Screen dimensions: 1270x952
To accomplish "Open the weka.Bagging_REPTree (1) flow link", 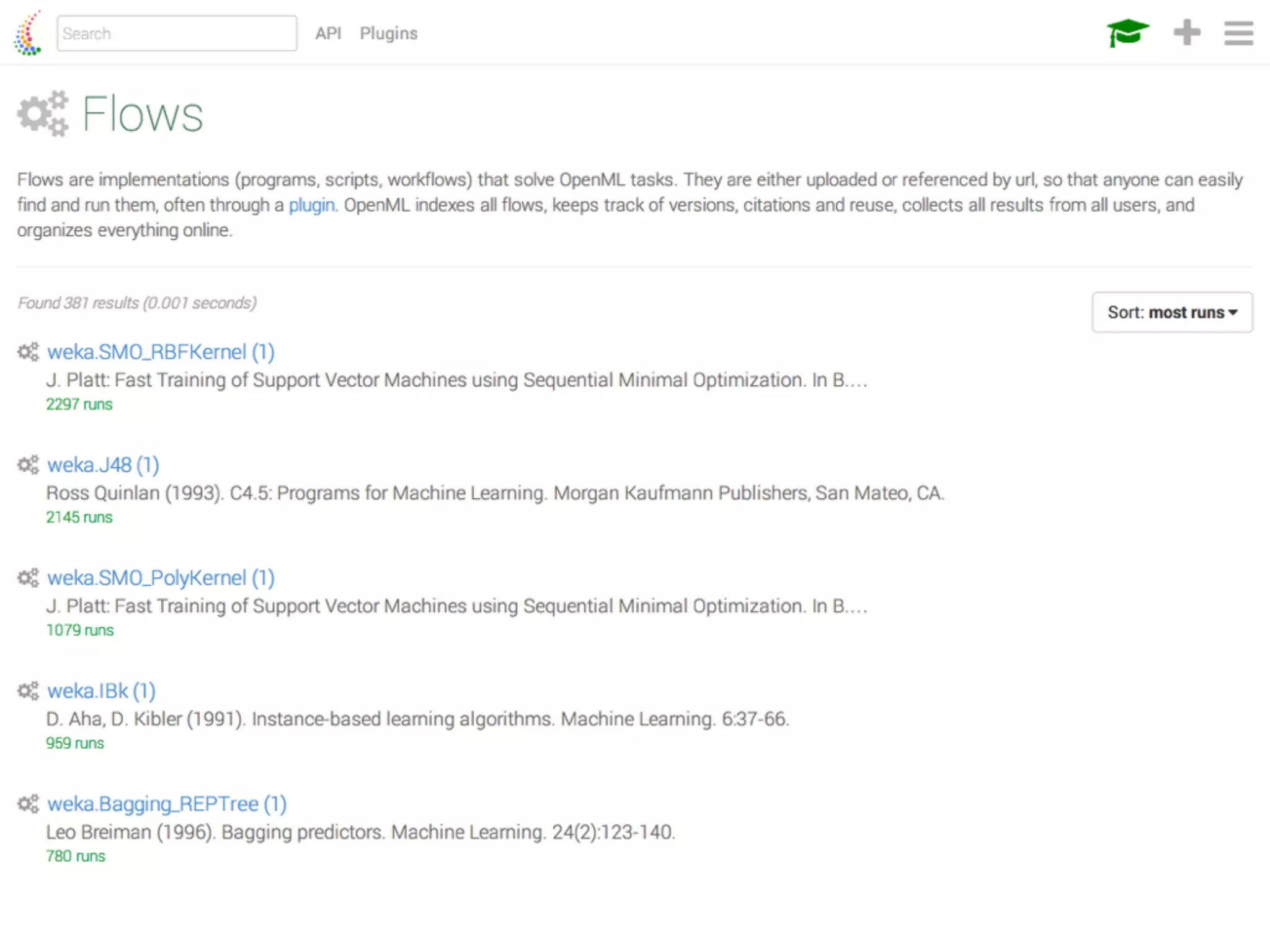I will [x=167, y=804].
